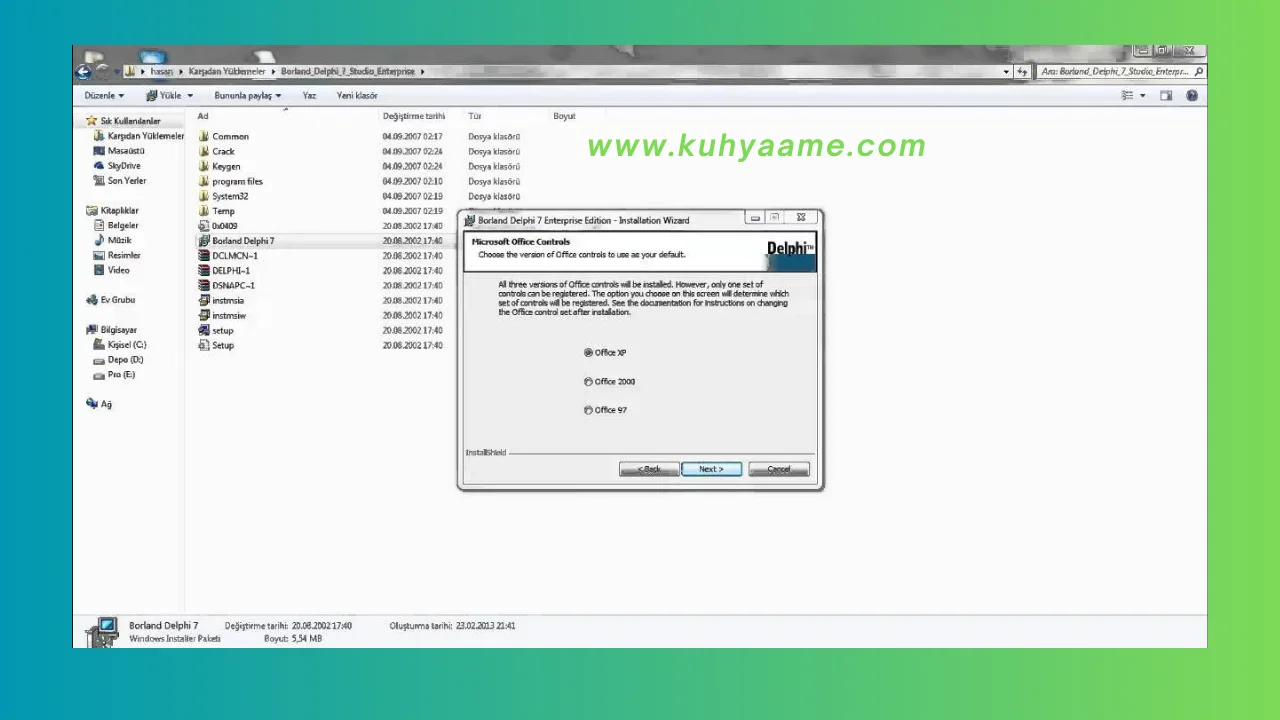This screenshot has height=720, width=1280.
Task: Open Sık Kullanılanlar in the sidebar
Action: click(130, 121)
